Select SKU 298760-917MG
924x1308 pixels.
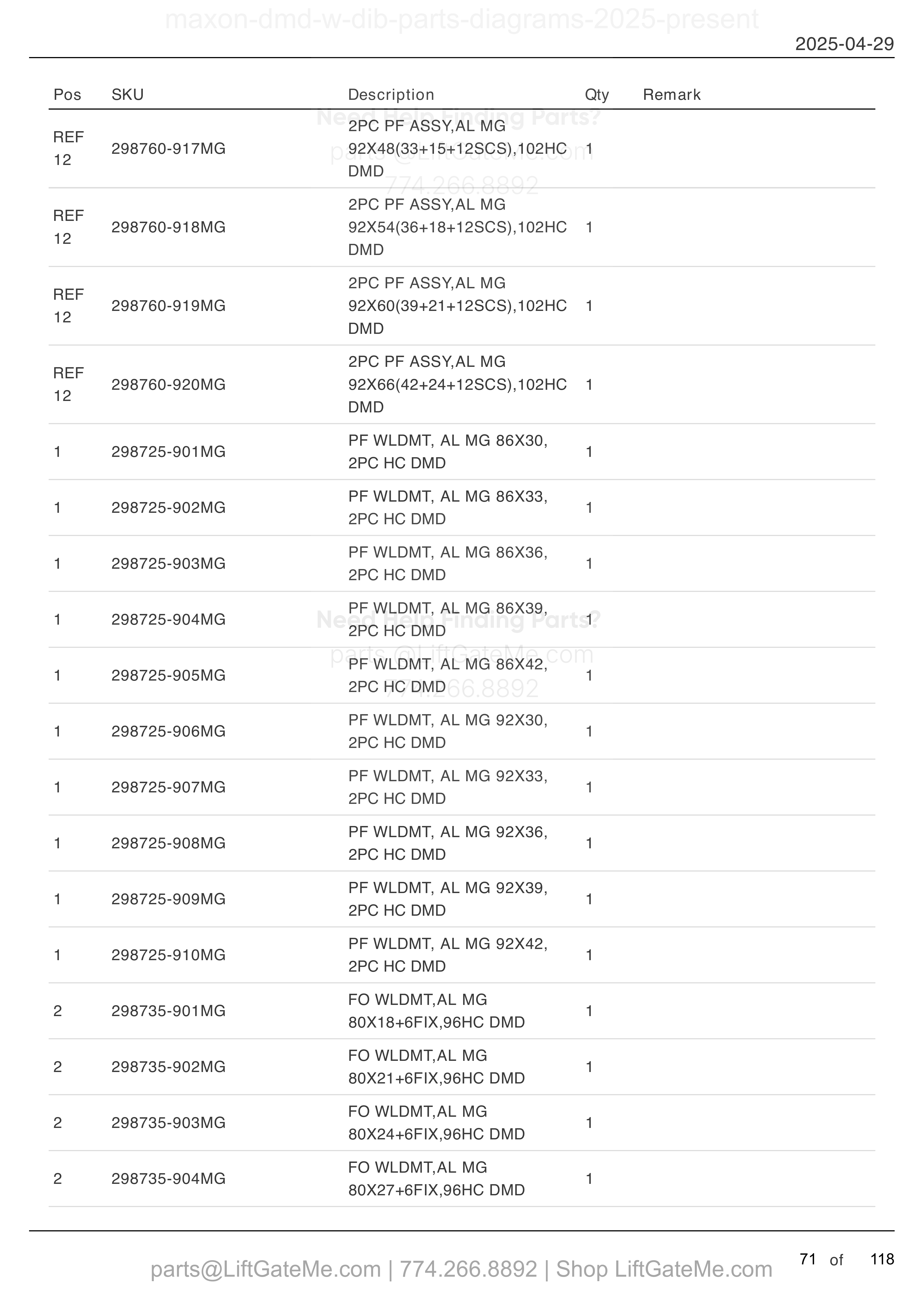tap(169, 149)
